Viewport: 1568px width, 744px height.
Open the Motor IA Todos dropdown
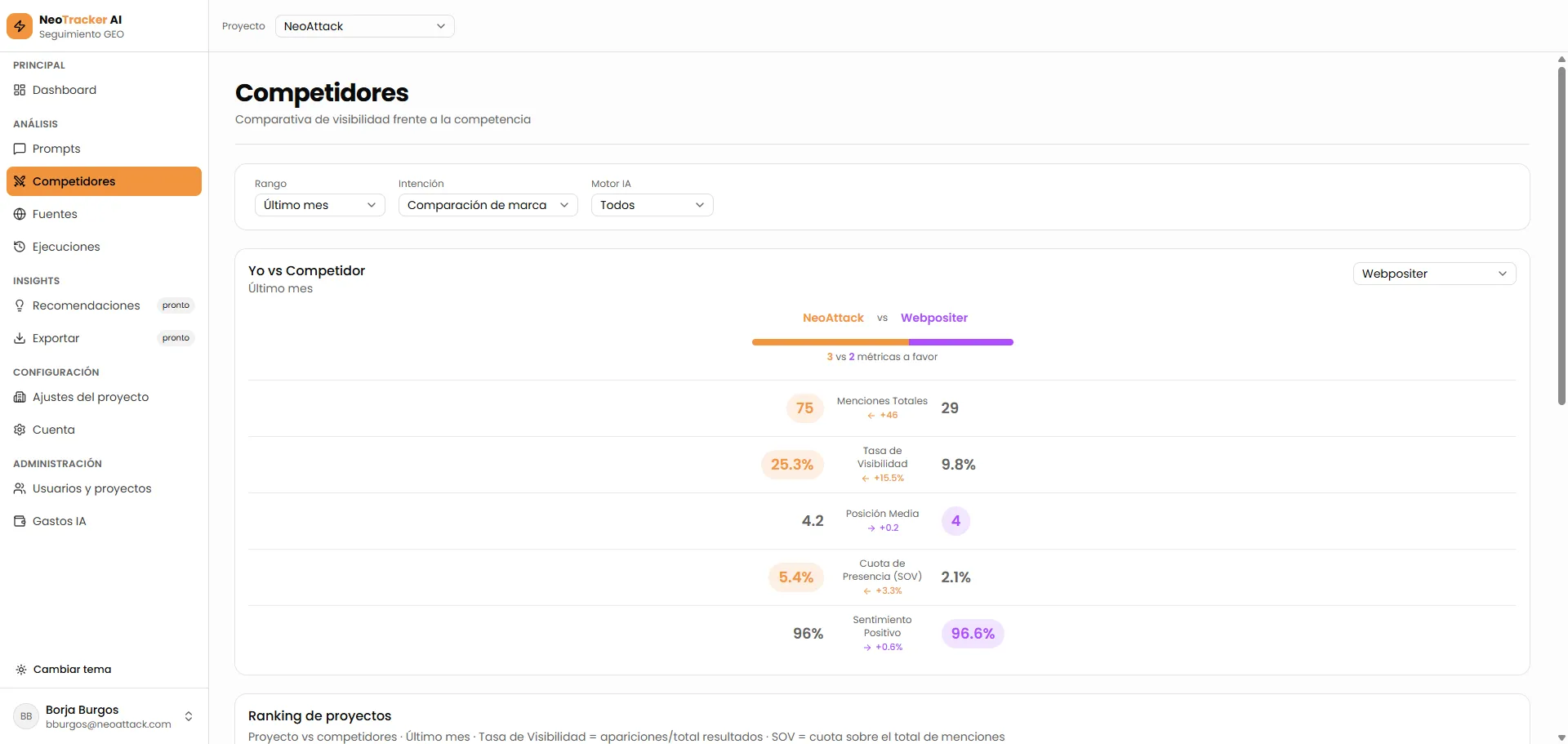pyautogui.click(x=652, y=205)
